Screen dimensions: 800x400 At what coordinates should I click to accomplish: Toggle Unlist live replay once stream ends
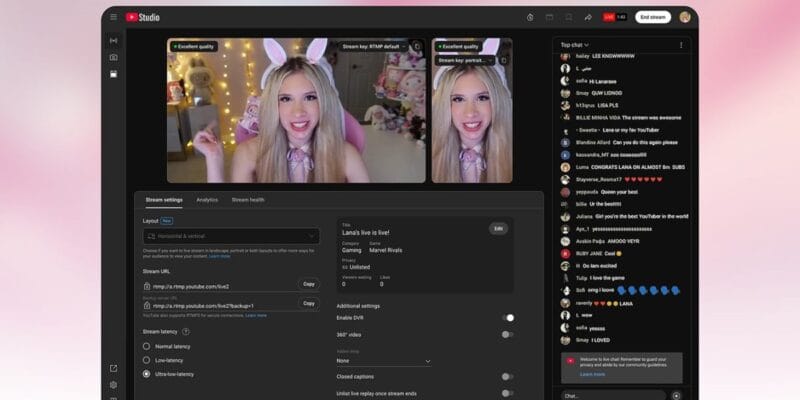(x=507, y=393)
